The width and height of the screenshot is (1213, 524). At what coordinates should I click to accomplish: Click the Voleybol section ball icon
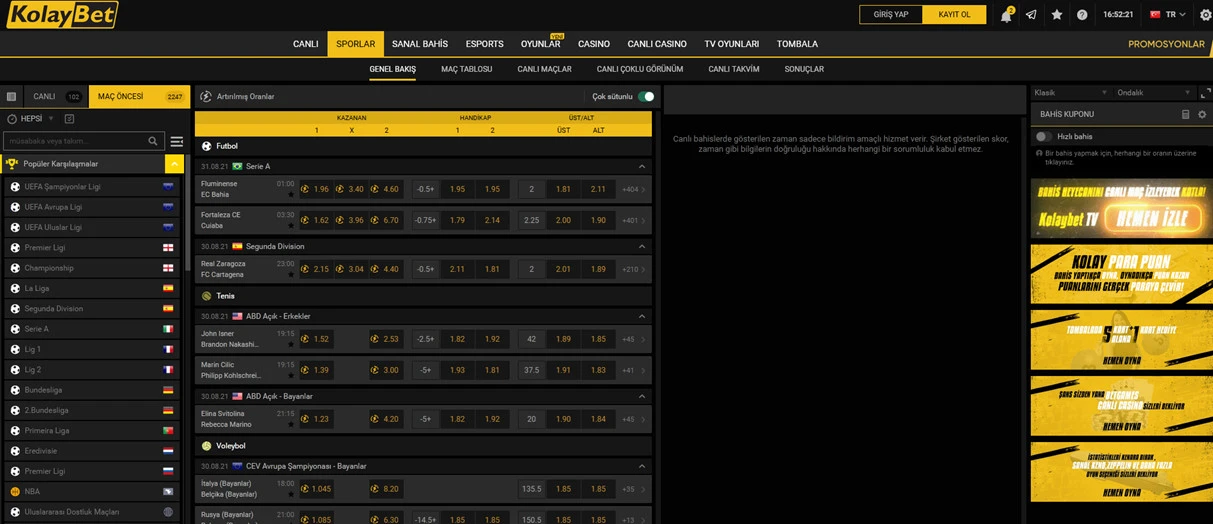click(x=207, y=446)
